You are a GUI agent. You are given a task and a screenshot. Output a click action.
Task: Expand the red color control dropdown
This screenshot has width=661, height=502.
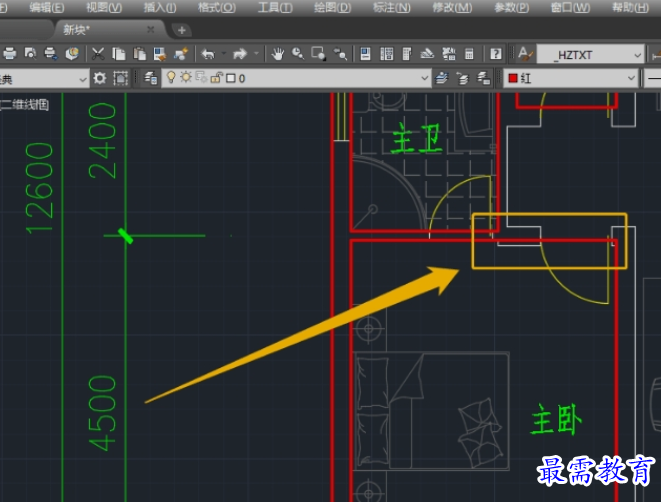click(x=631, y=78)
